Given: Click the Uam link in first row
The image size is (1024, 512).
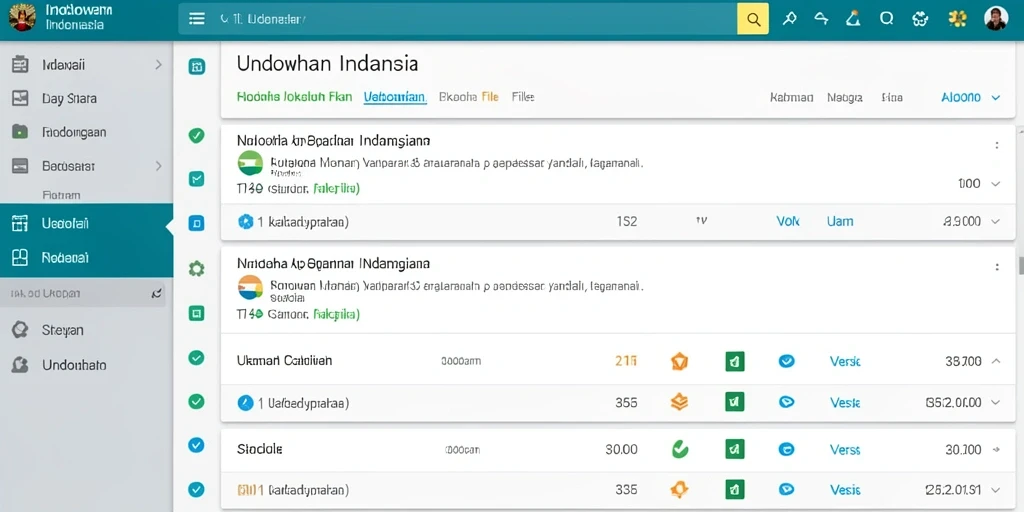Looking at the screenshot, I should click(840, 221).
